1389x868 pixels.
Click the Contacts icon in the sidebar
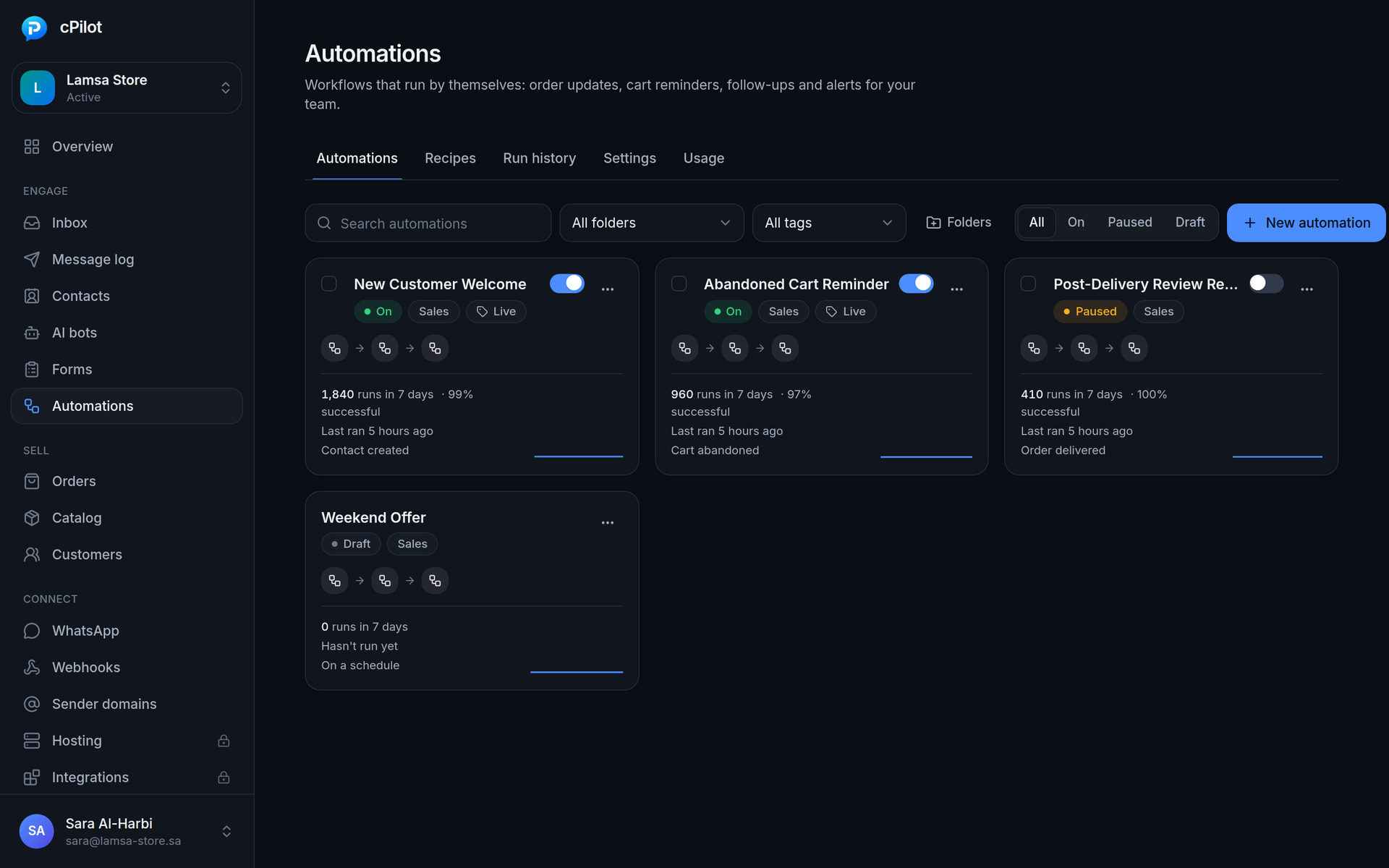[32, 296]
